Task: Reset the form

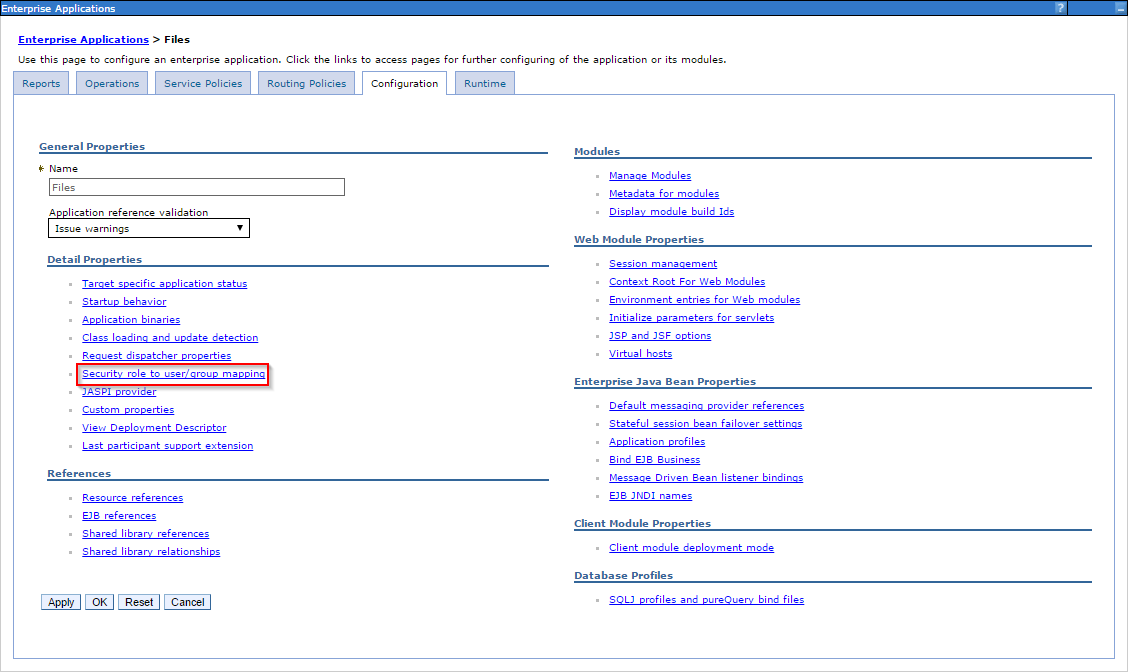Action: tap(138, 601)
